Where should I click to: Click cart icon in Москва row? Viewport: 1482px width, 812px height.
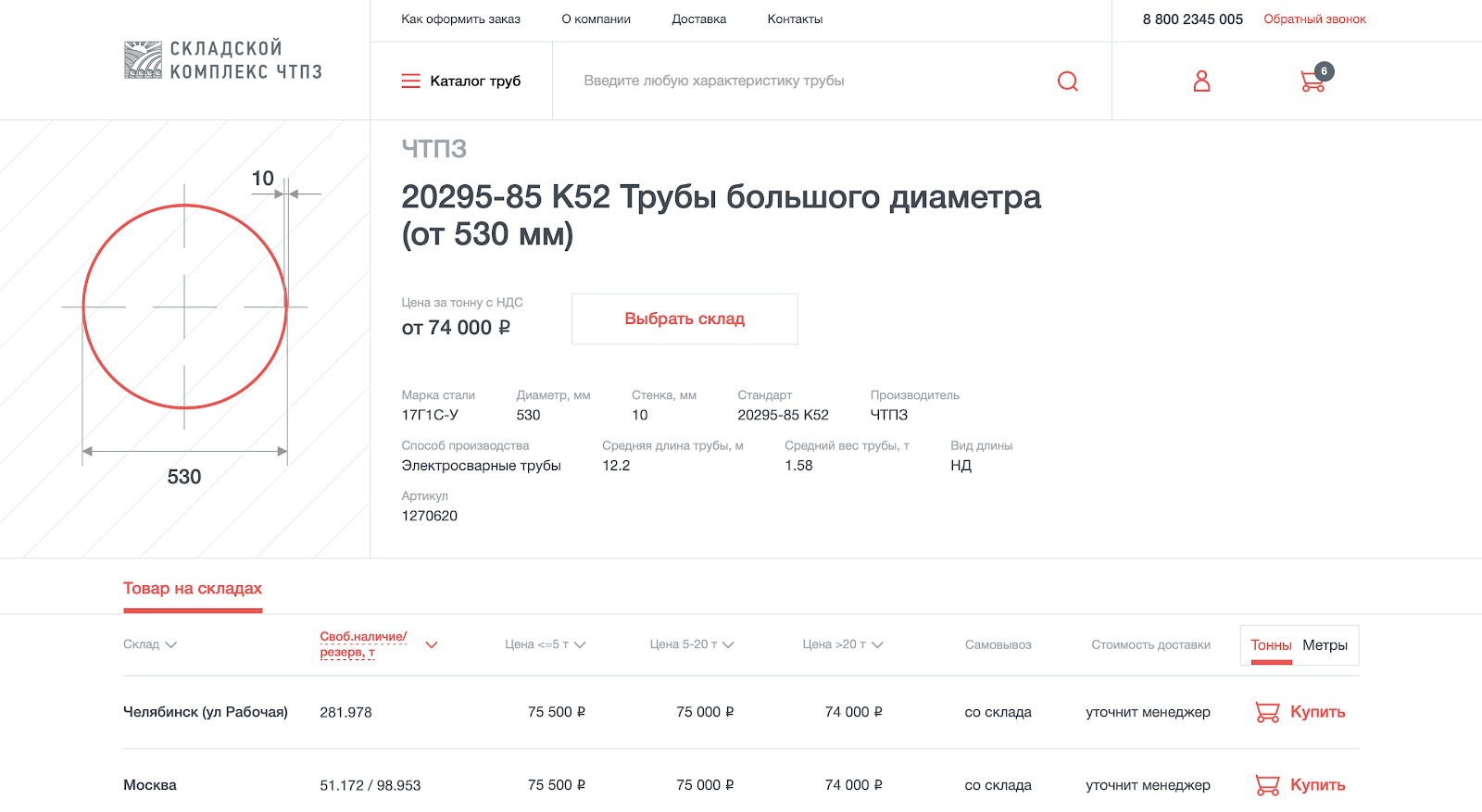pos(1267,785)
